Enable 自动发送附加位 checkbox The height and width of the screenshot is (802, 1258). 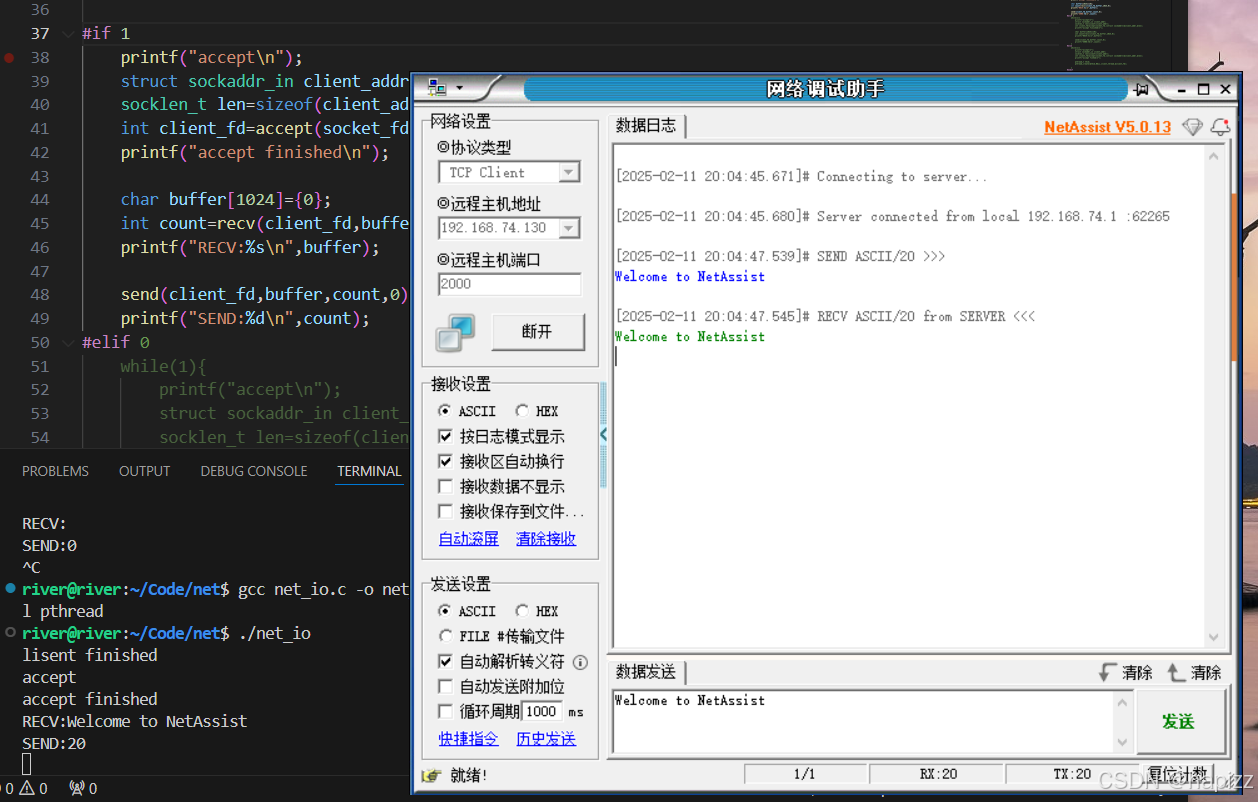(446, 686)
